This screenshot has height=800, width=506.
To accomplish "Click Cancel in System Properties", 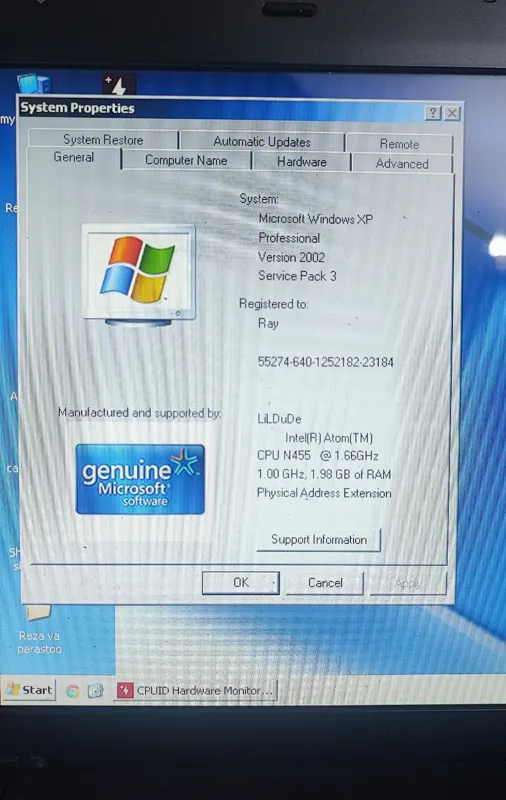I will 325,583.
